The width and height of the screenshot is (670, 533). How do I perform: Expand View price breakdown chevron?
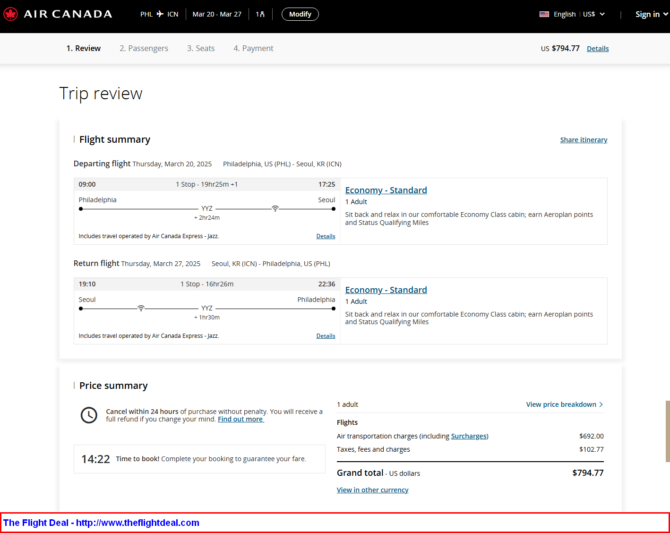tap(601, 404)
